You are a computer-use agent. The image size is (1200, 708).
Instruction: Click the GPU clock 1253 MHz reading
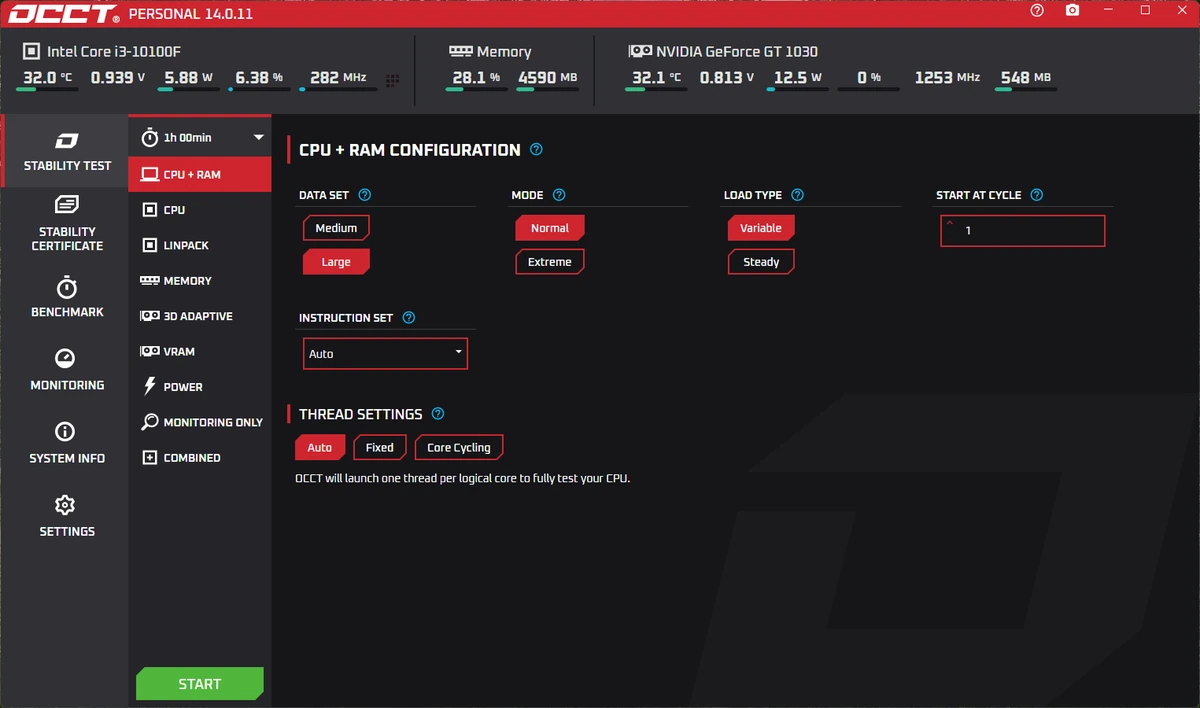(947, 77)
